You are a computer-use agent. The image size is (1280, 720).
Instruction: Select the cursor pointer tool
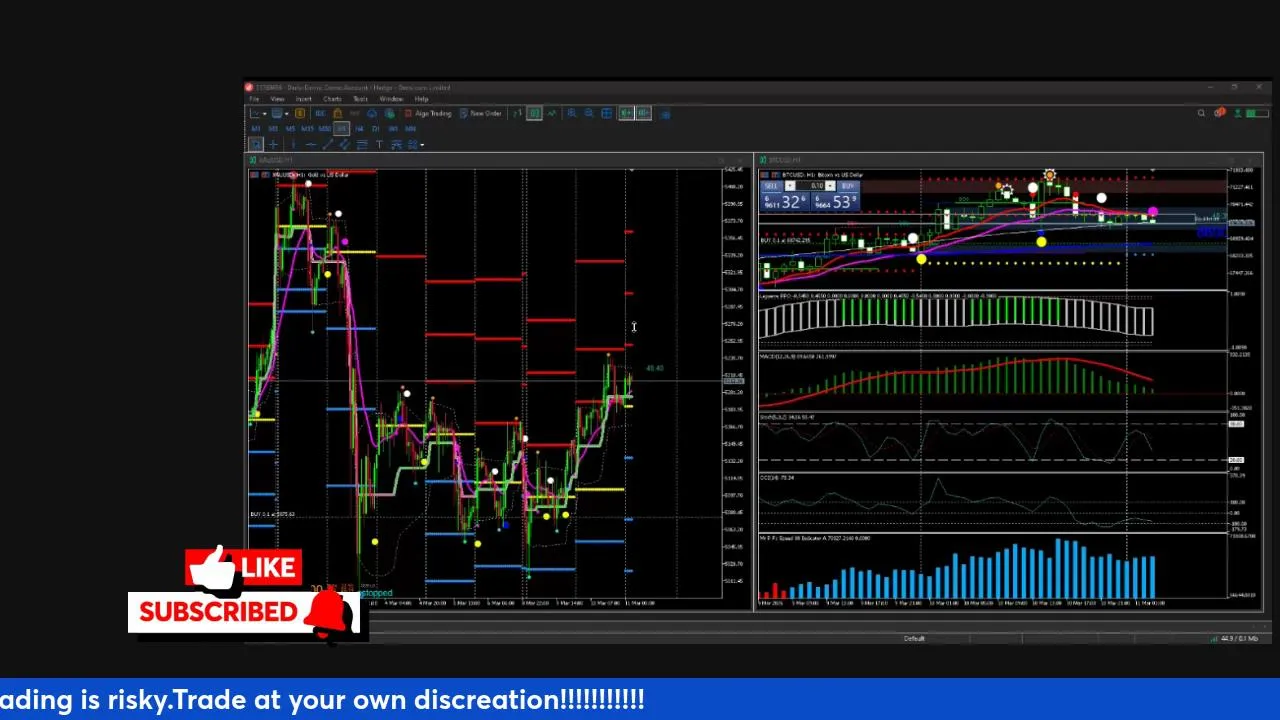[x=257, y=144]
